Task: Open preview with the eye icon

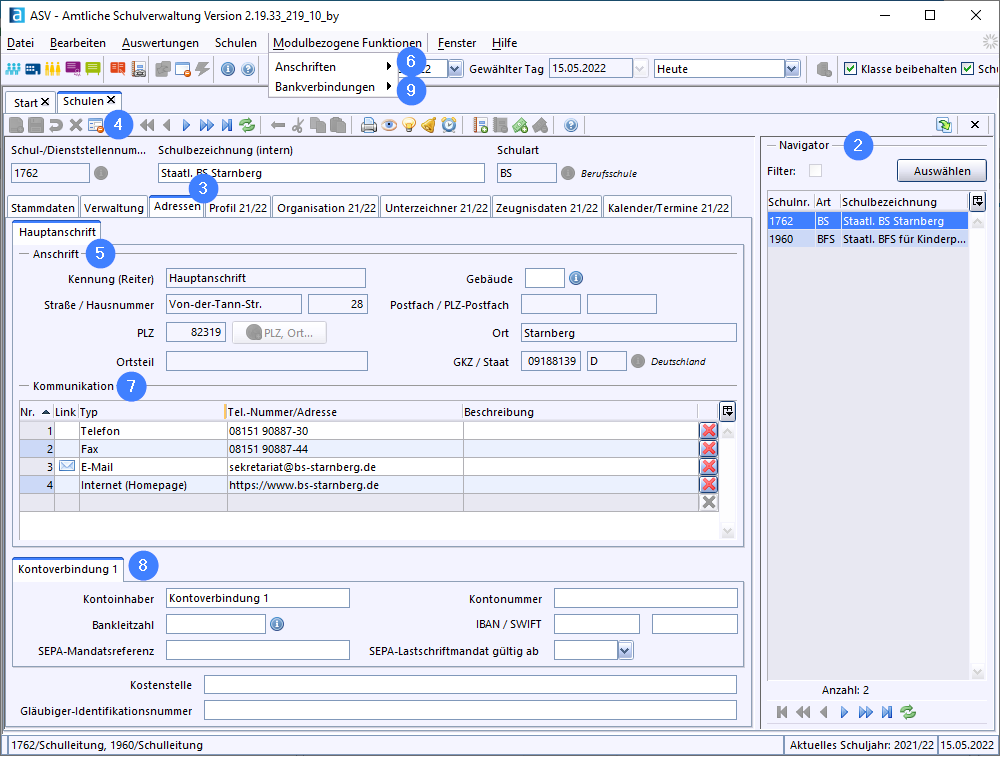Action: coord(389,125)
